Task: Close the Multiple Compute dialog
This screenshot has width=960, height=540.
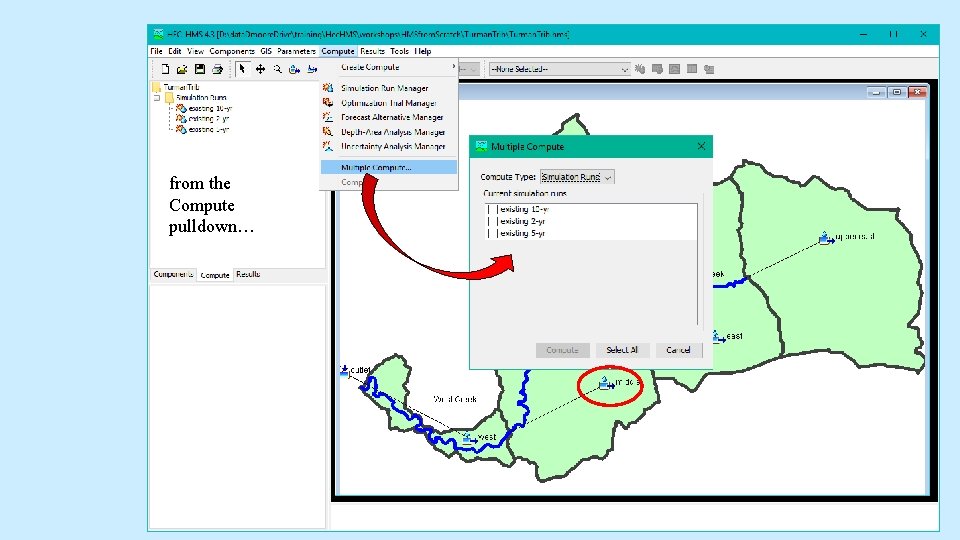Action: pos(702,146)
